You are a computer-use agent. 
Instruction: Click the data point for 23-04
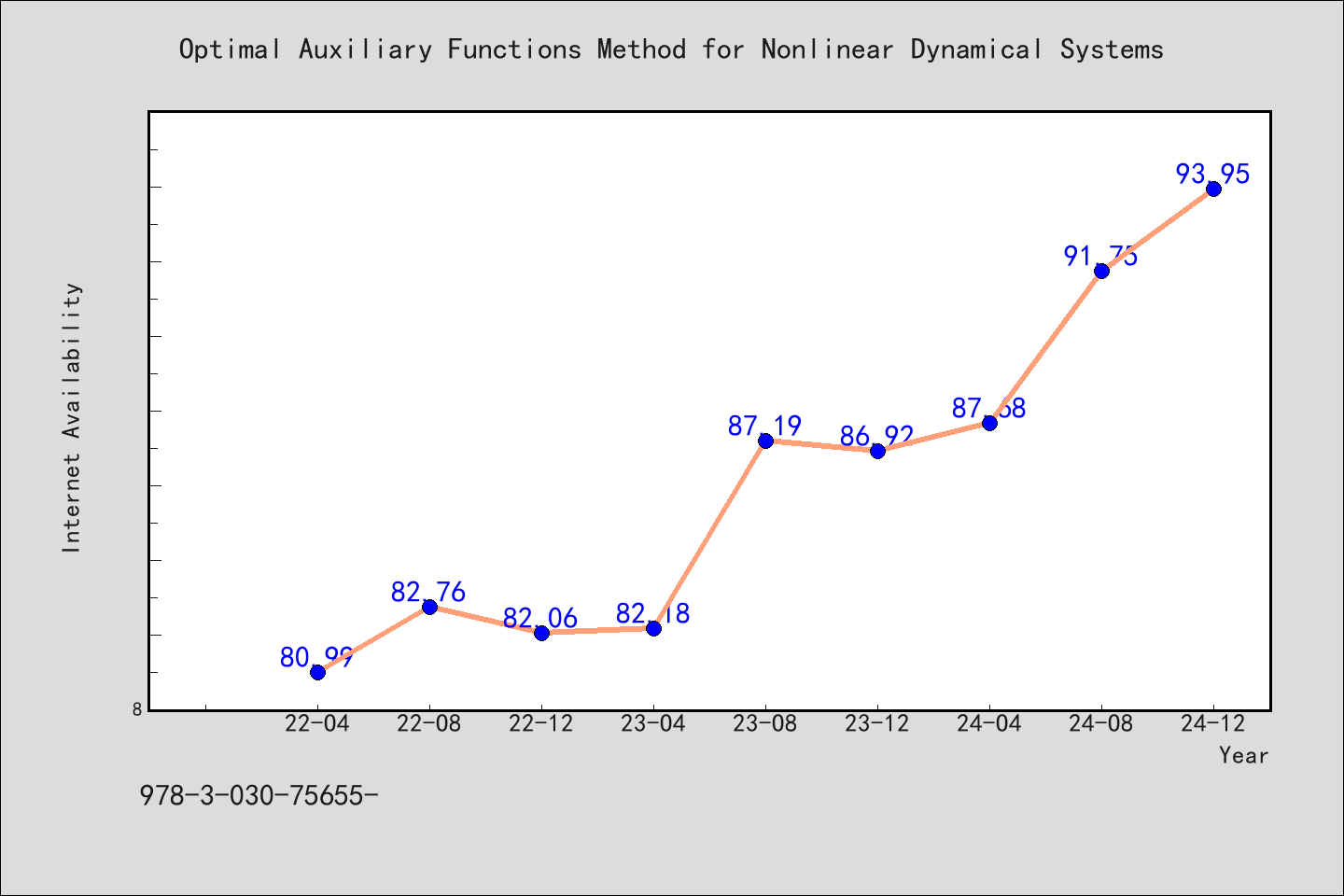653,628
